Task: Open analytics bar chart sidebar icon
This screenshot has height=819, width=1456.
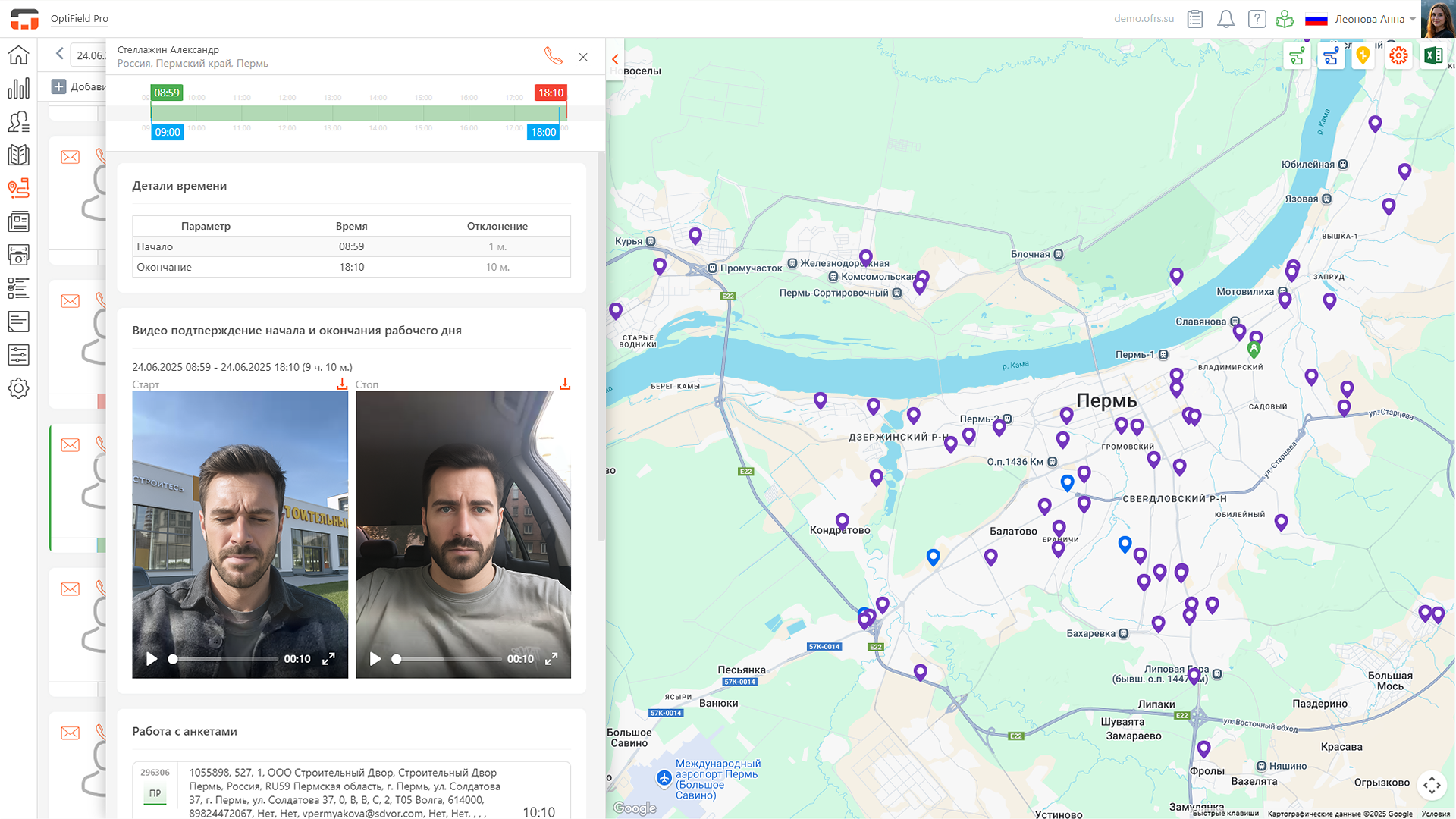Action: click(18, 89)
